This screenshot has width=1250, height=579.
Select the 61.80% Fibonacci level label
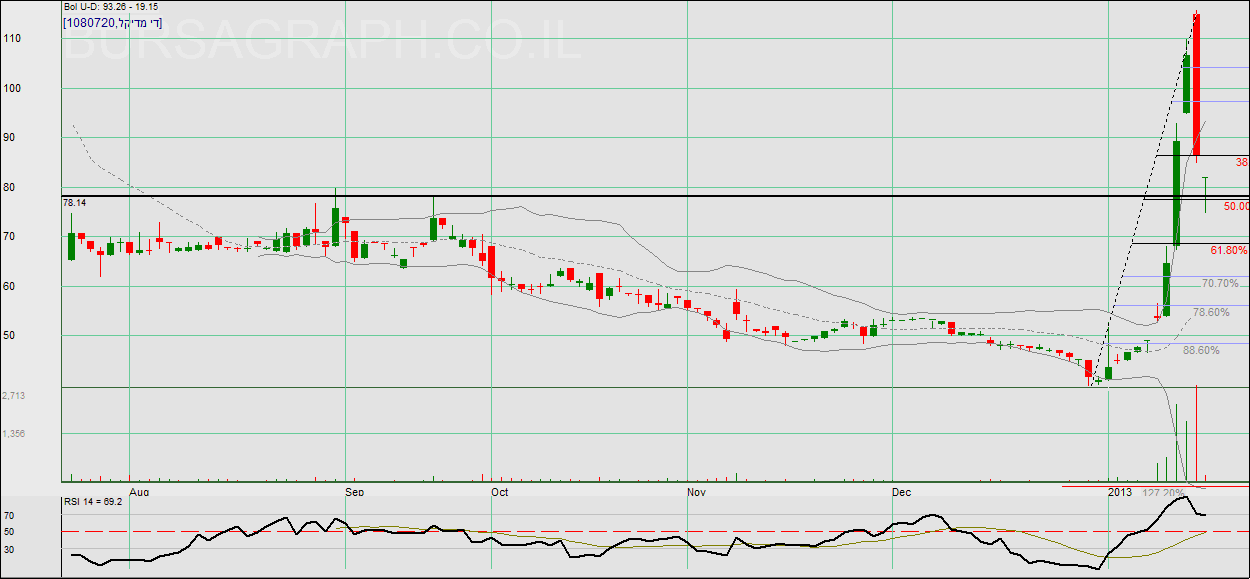[1229, 250]
